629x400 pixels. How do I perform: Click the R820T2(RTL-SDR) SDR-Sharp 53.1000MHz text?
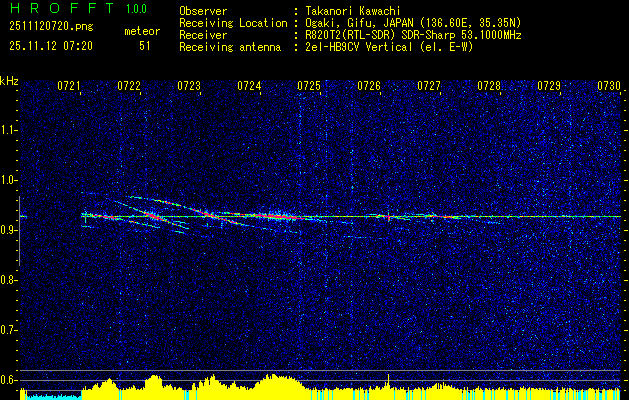(413, 35)
